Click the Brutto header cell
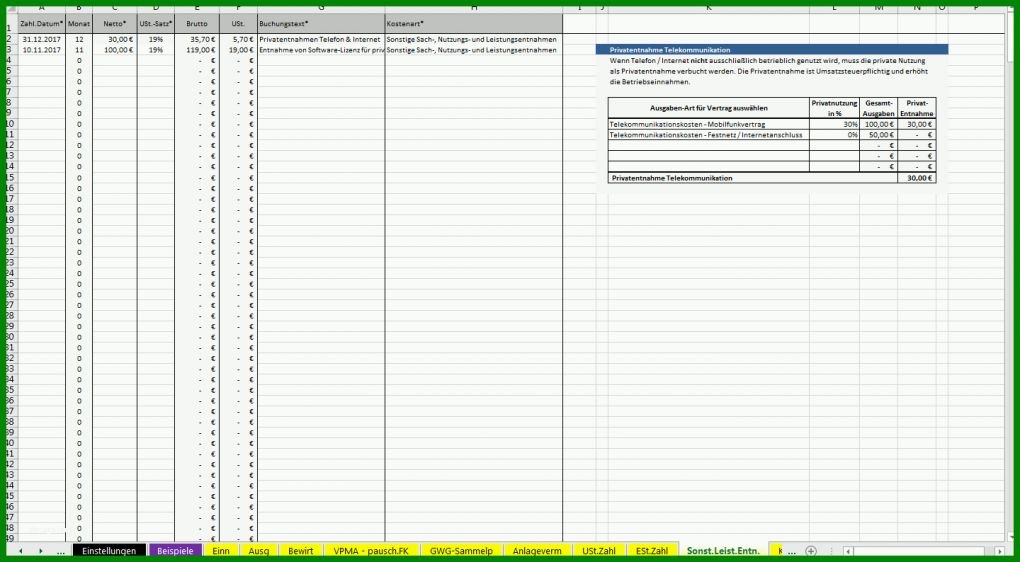The image size is (1020, 562). click(x=197, y=23)
